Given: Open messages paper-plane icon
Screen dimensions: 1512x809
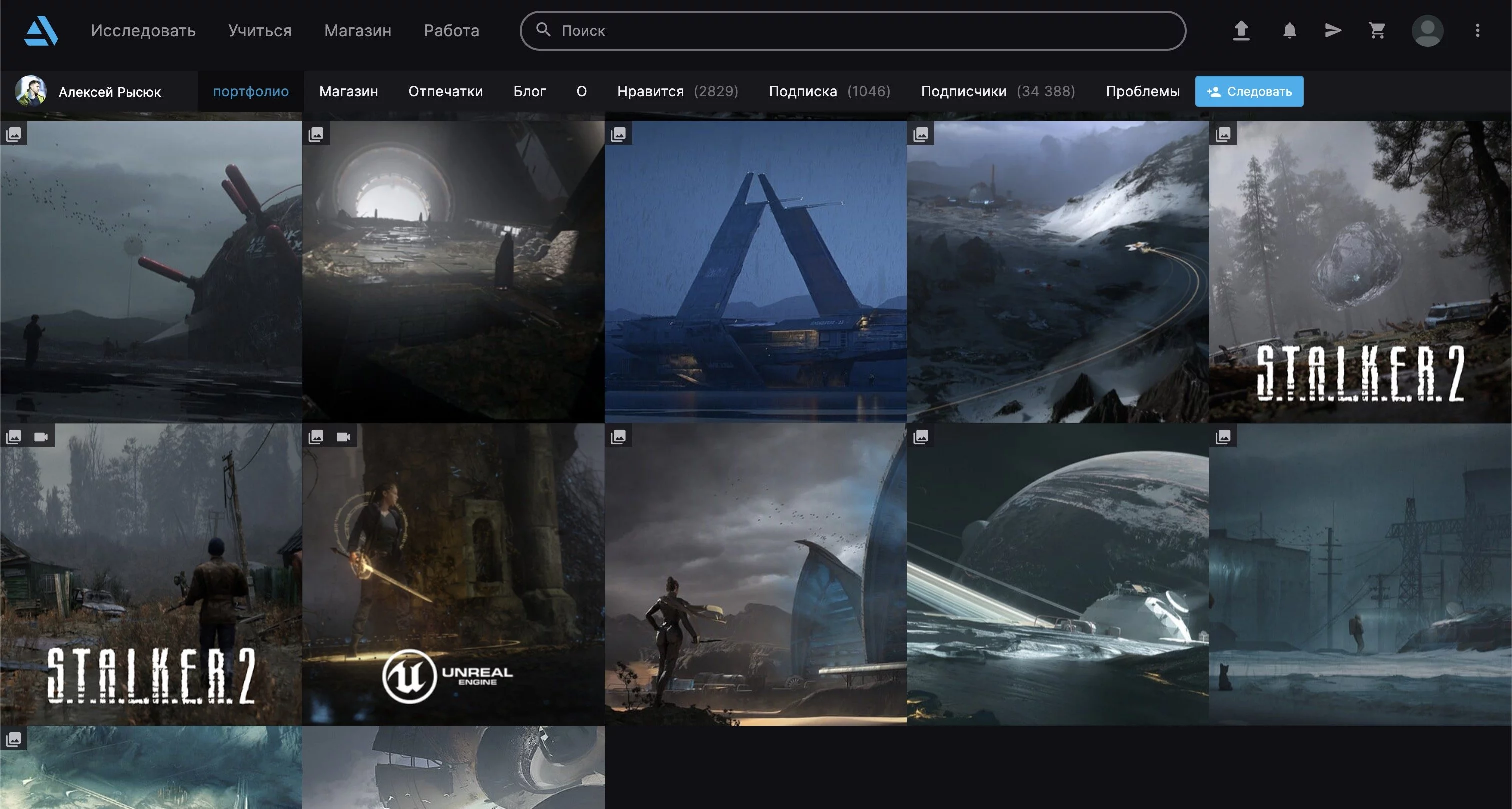Looking at the screenshot, I should tap(1333, 30).
